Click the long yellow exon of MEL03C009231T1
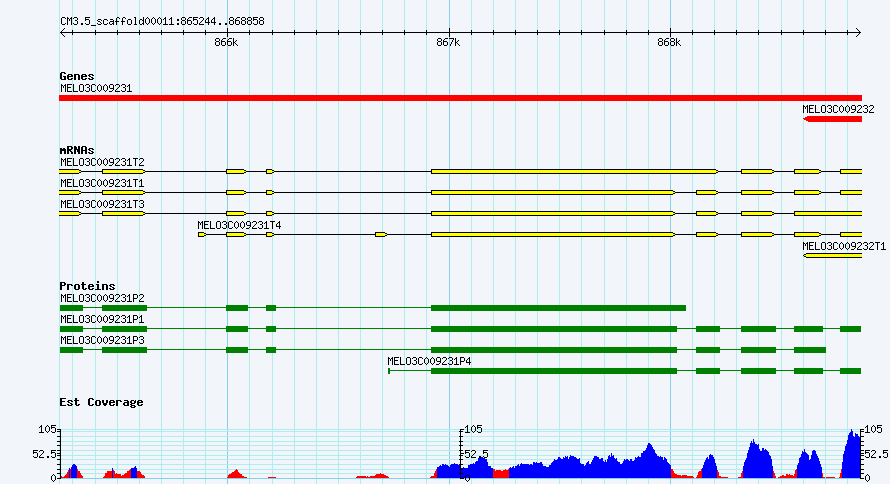This screenshot has width=890, height=484. point(553,192)
